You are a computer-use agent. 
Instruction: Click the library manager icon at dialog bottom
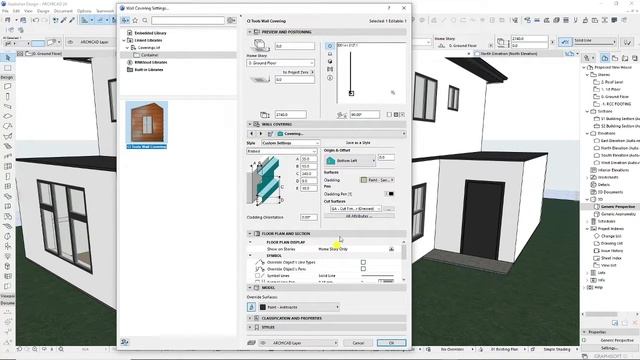click(125, 342)
